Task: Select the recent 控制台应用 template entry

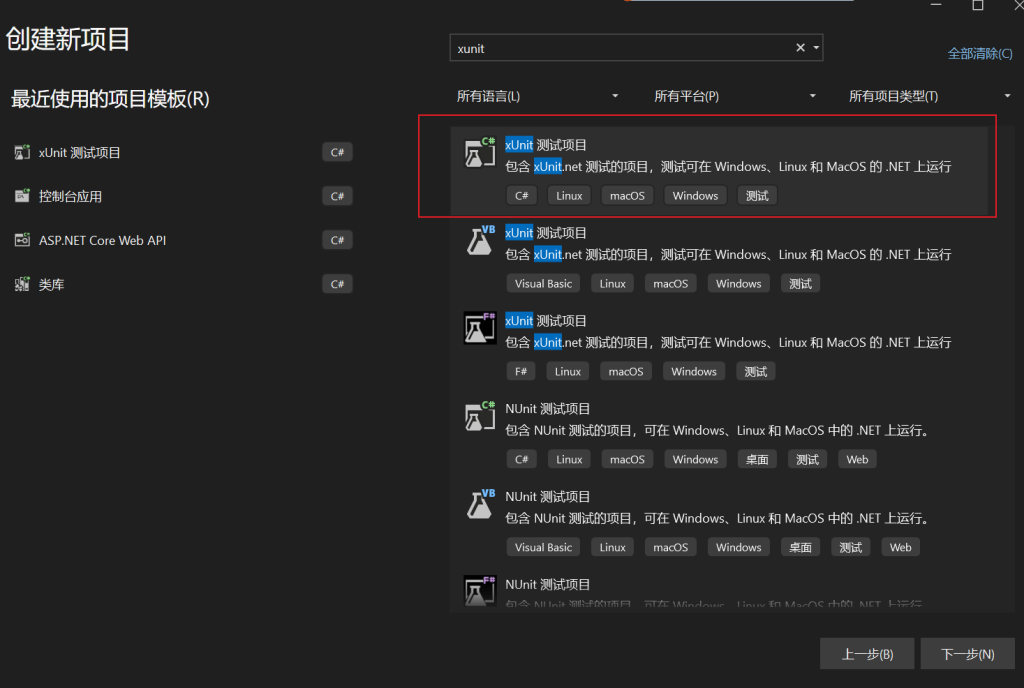Action: [x=70, y=197]
